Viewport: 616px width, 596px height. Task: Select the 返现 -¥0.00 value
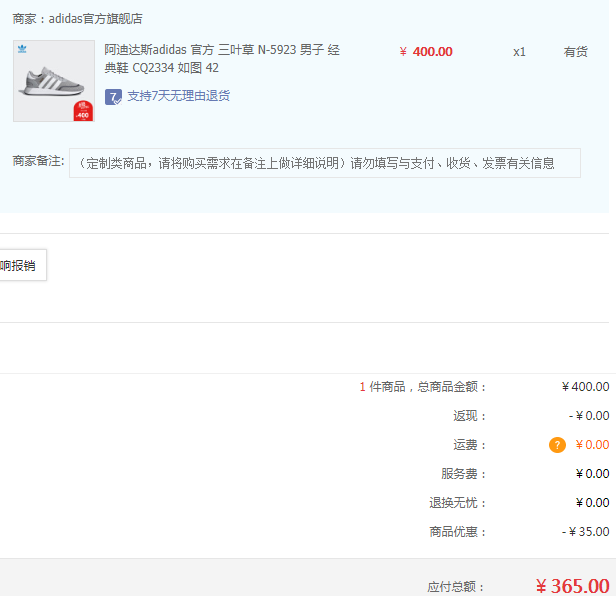pos(589,416)
